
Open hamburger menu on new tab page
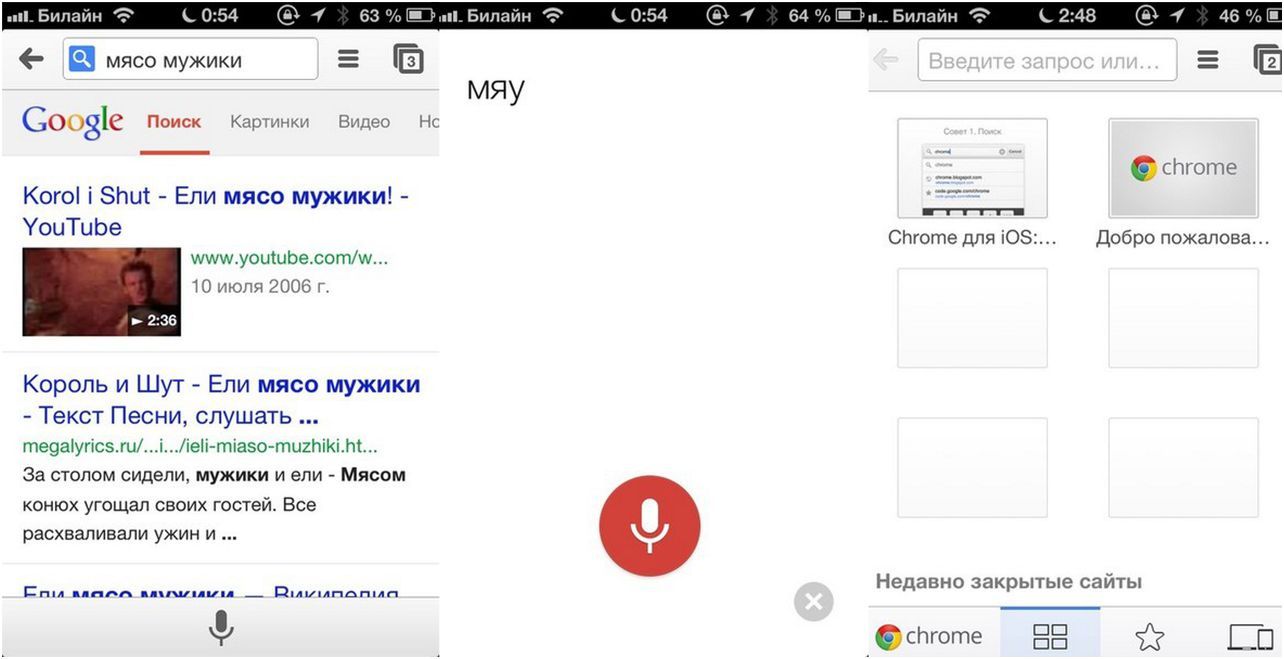(1208, 60)
